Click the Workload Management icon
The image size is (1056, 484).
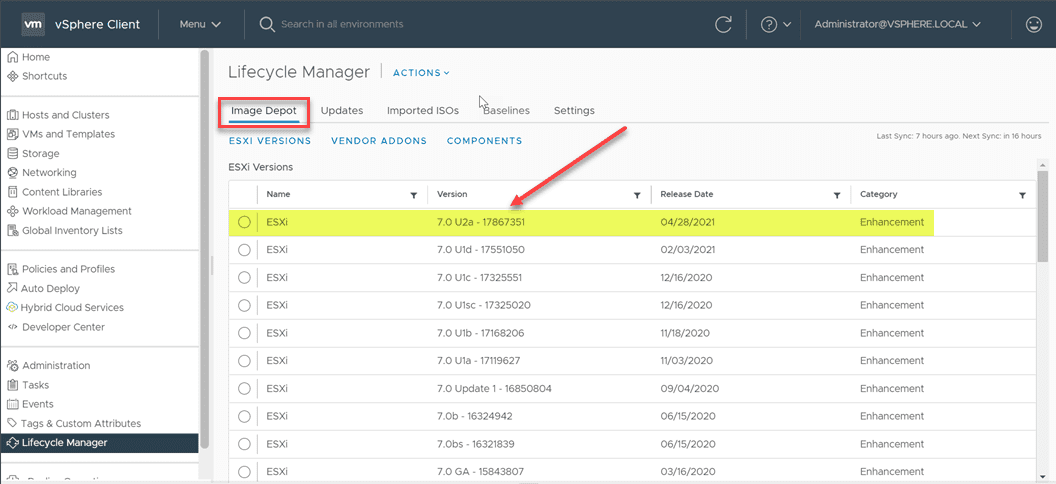pyautogui.click(x=12, y=211)
